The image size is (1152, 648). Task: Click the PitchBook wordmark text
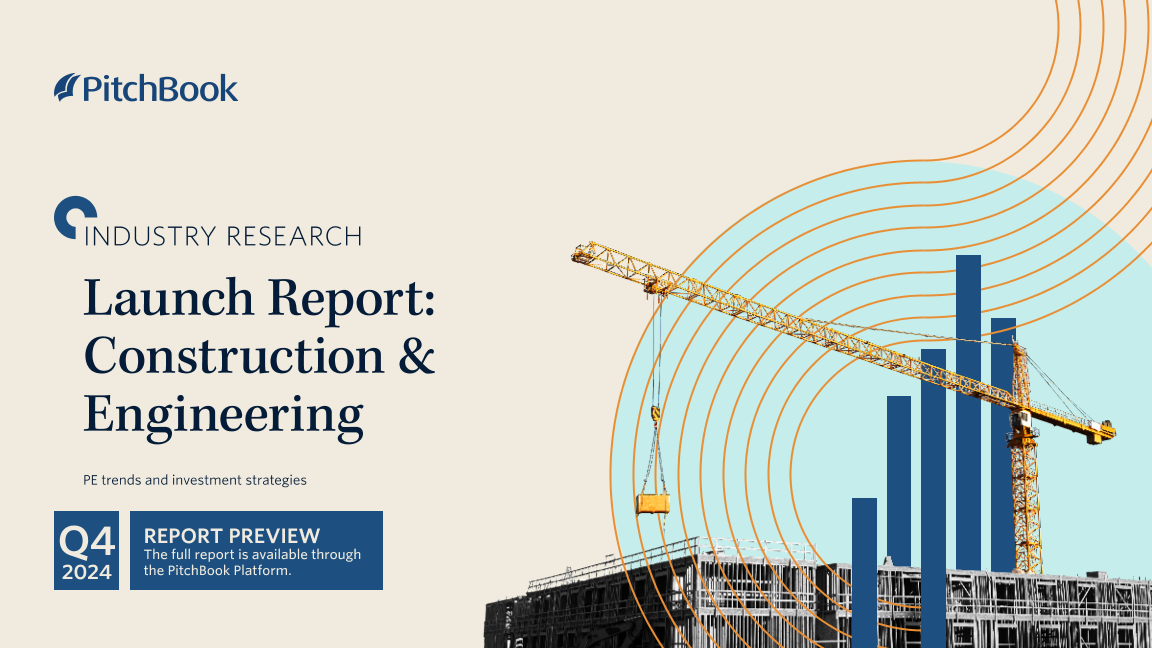pos(160,88)
